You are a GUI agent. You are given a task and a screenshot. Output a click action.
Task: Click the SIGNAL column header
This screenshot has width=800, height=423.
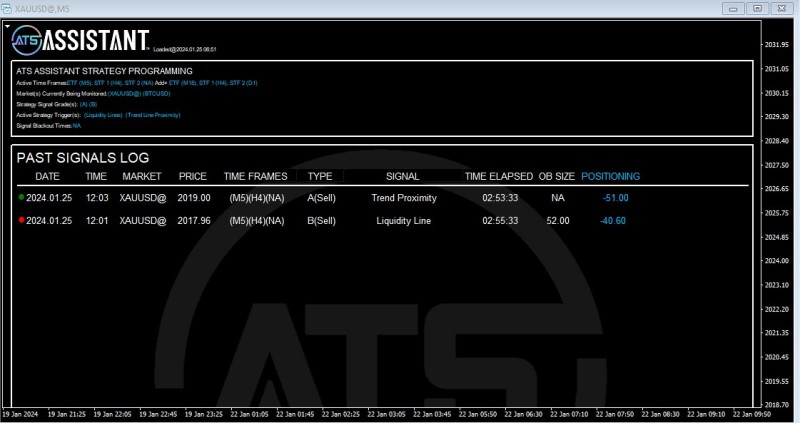pos(403,177)
